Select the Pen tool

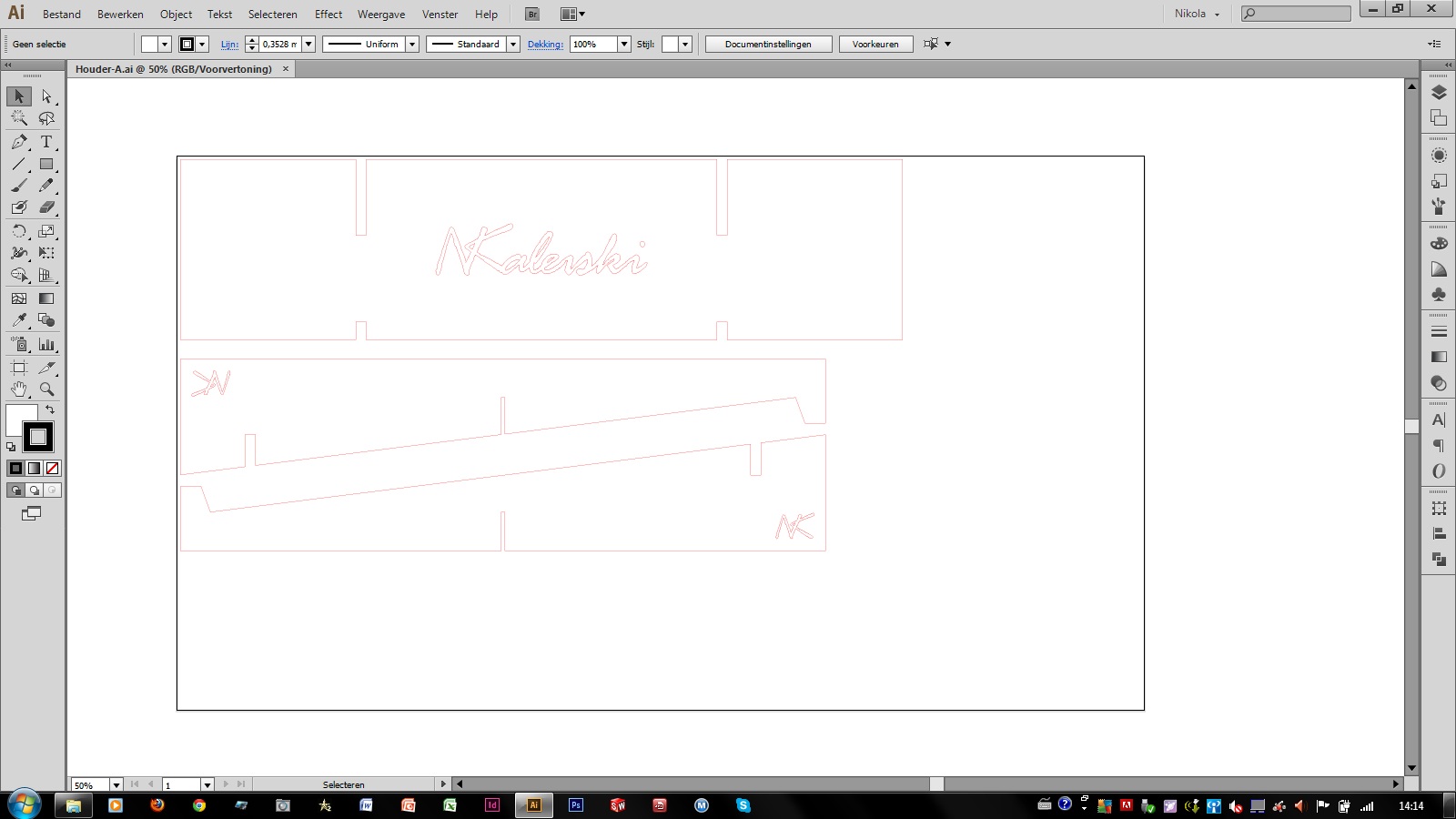point(19,142)
